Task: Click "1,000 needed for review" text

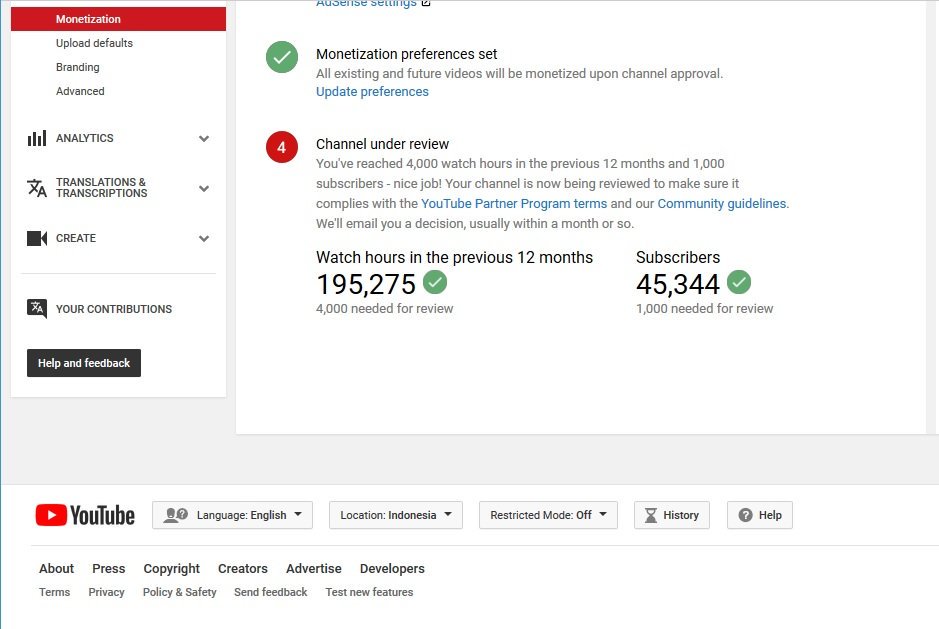Action: coord(704,309)
